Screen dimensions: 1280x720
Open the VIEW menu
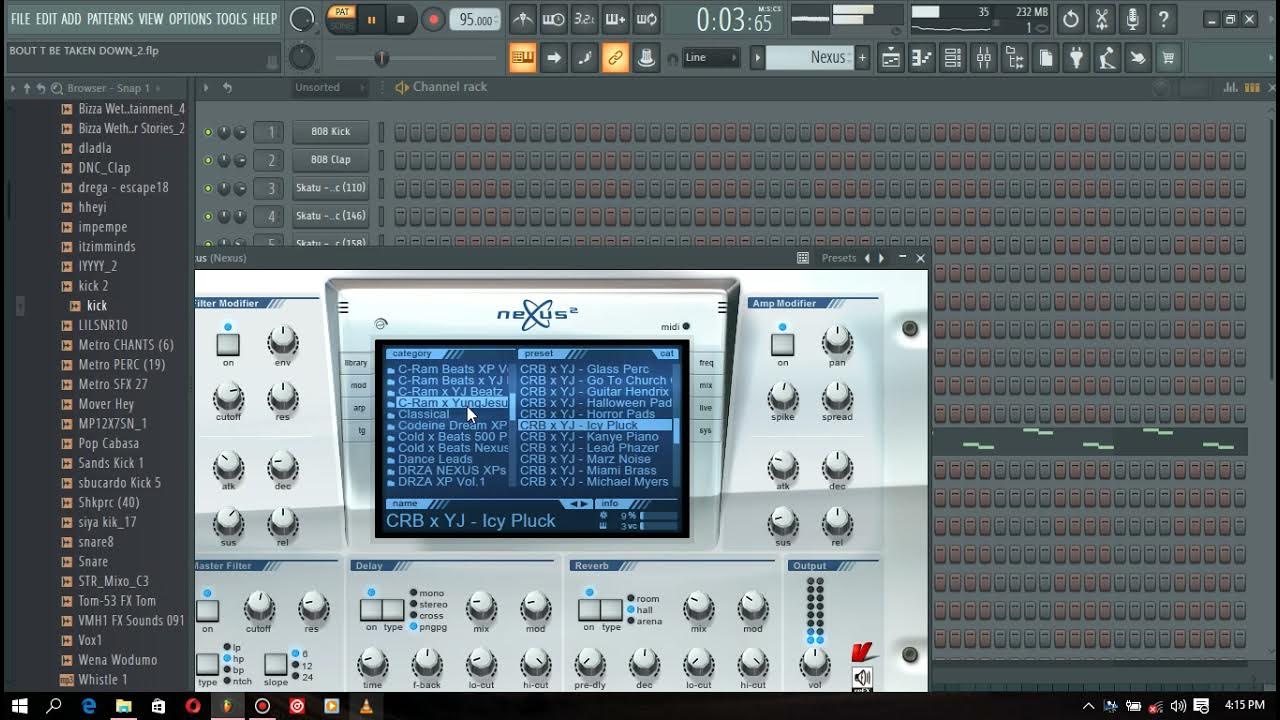click(150, 19)
